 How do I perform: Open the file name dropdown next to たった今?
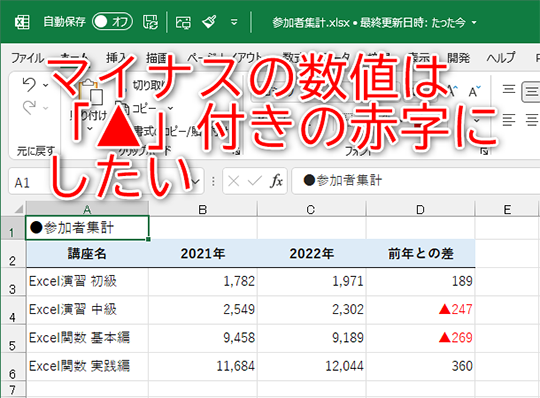coord(474,23)
